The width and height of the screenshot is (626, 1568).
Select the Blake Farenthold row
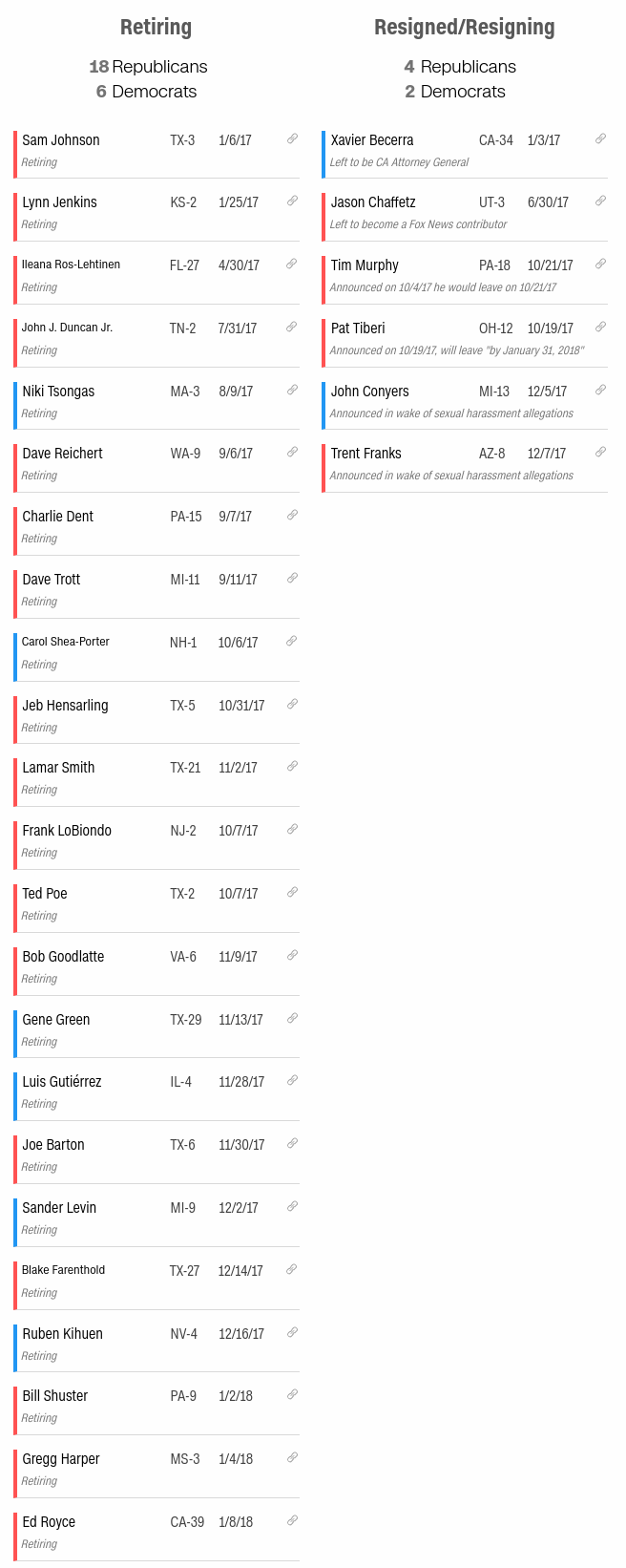point(156,1279)
